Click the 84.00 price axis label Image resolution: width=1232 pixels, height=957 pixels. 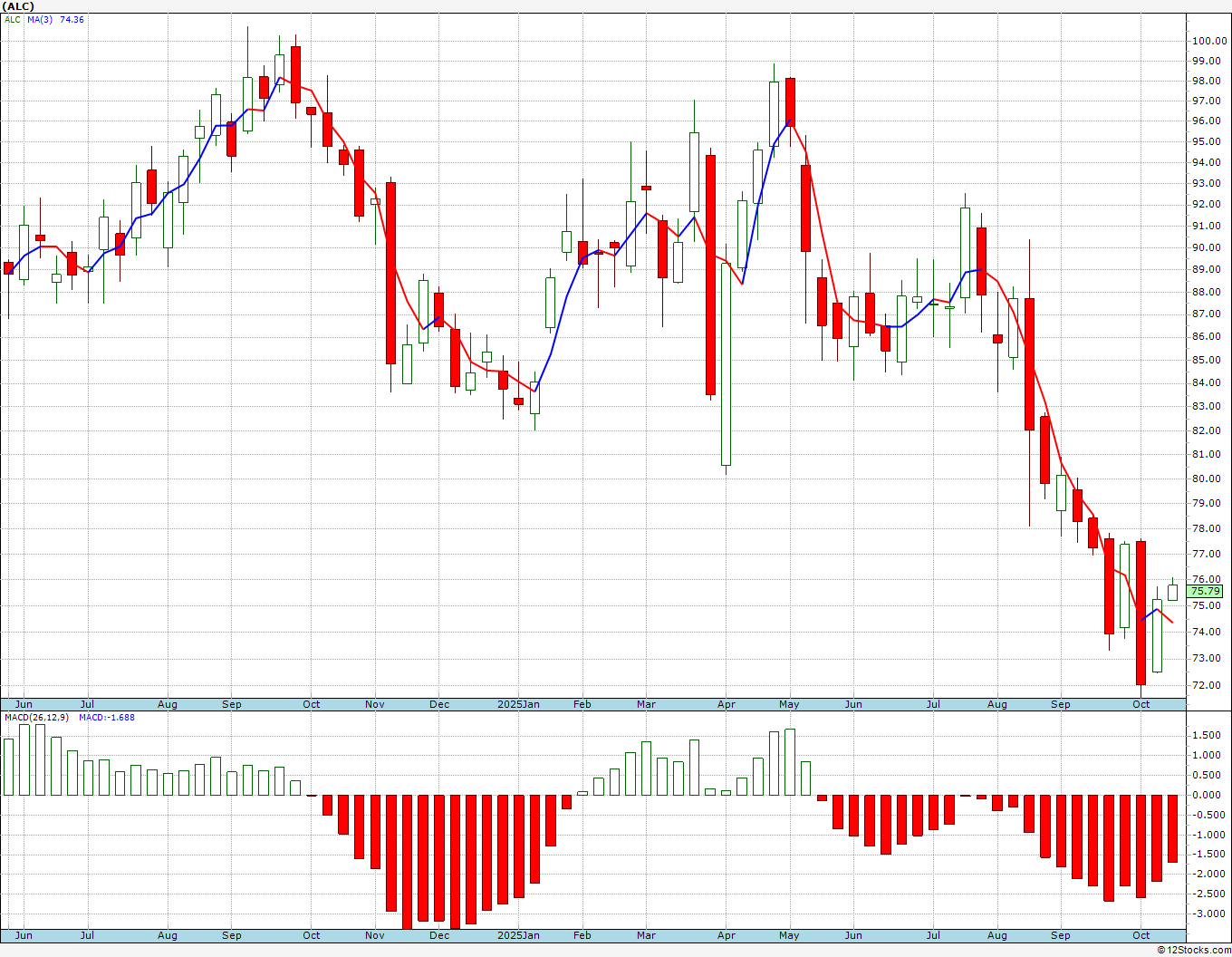(x=1206, y=382)
